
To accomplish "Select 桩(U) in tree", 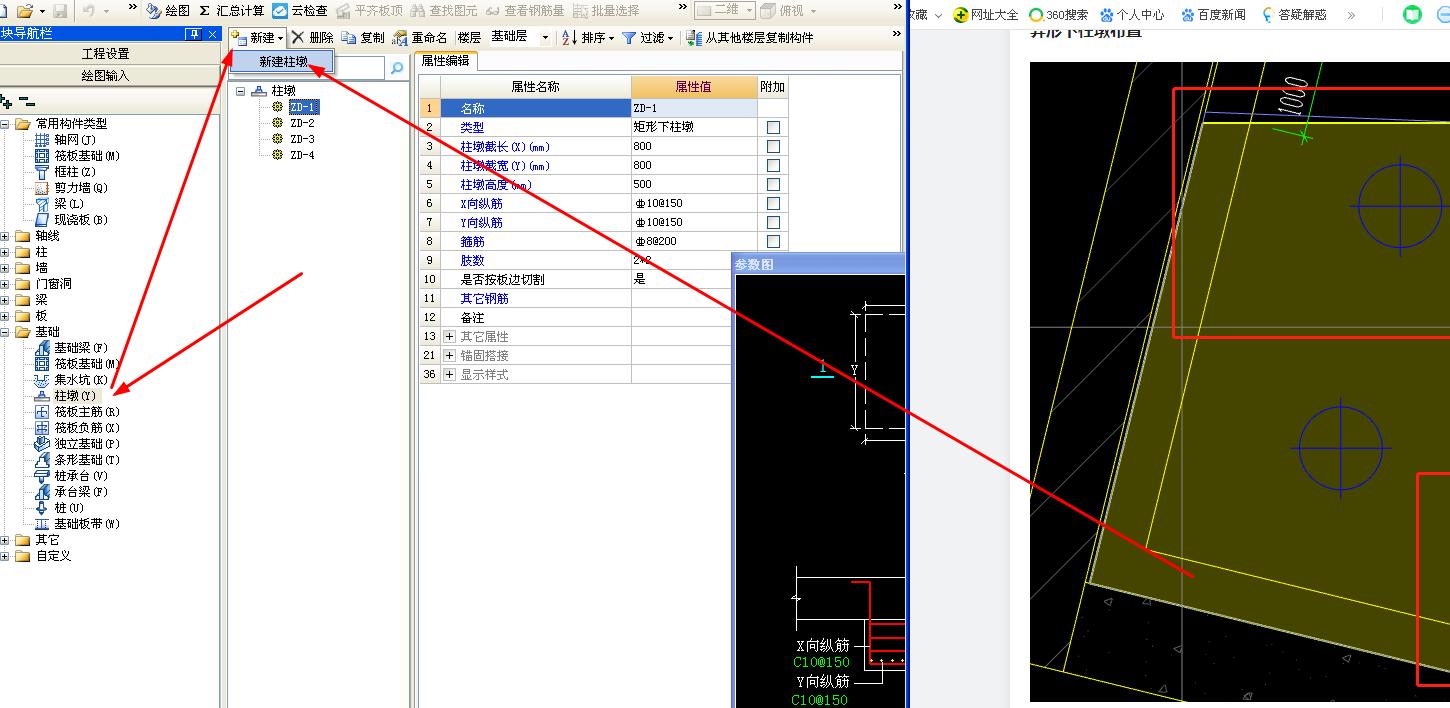I will (x=69, y=508).
